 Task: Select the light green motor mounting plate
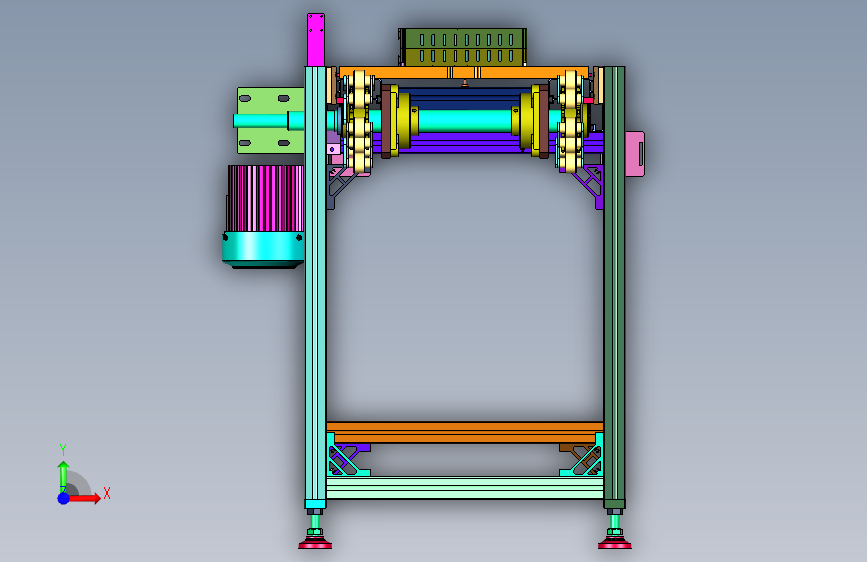point(270,120)
